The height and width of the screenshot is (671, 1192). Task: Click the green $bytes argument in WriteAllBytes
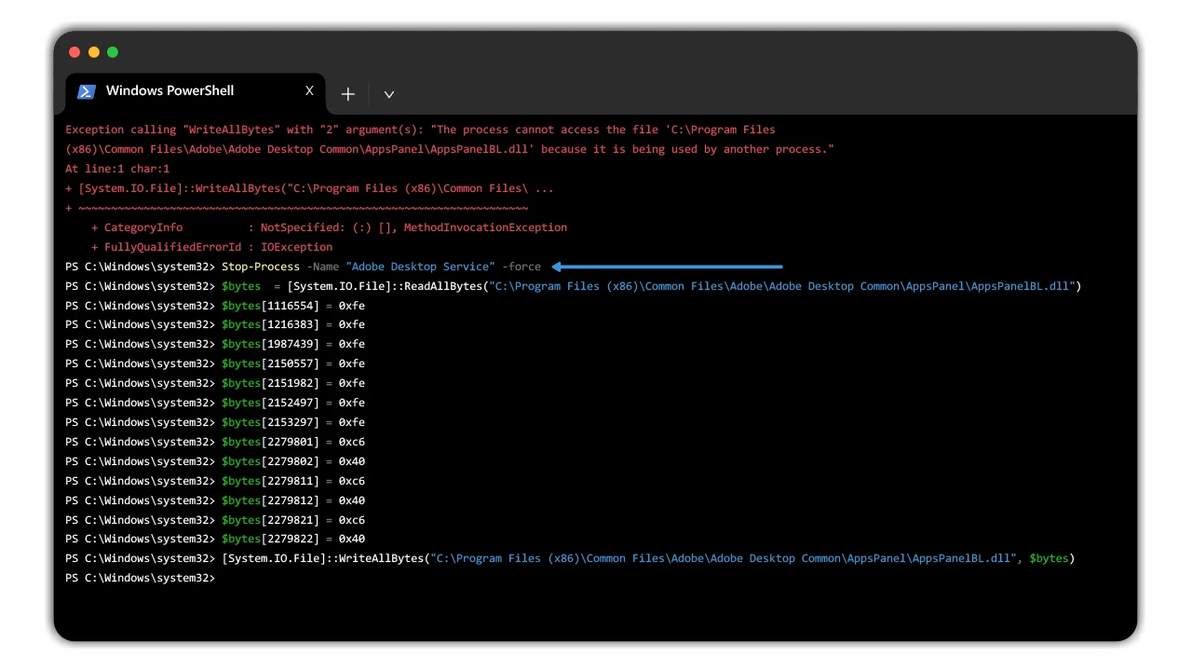(1049, 559)
